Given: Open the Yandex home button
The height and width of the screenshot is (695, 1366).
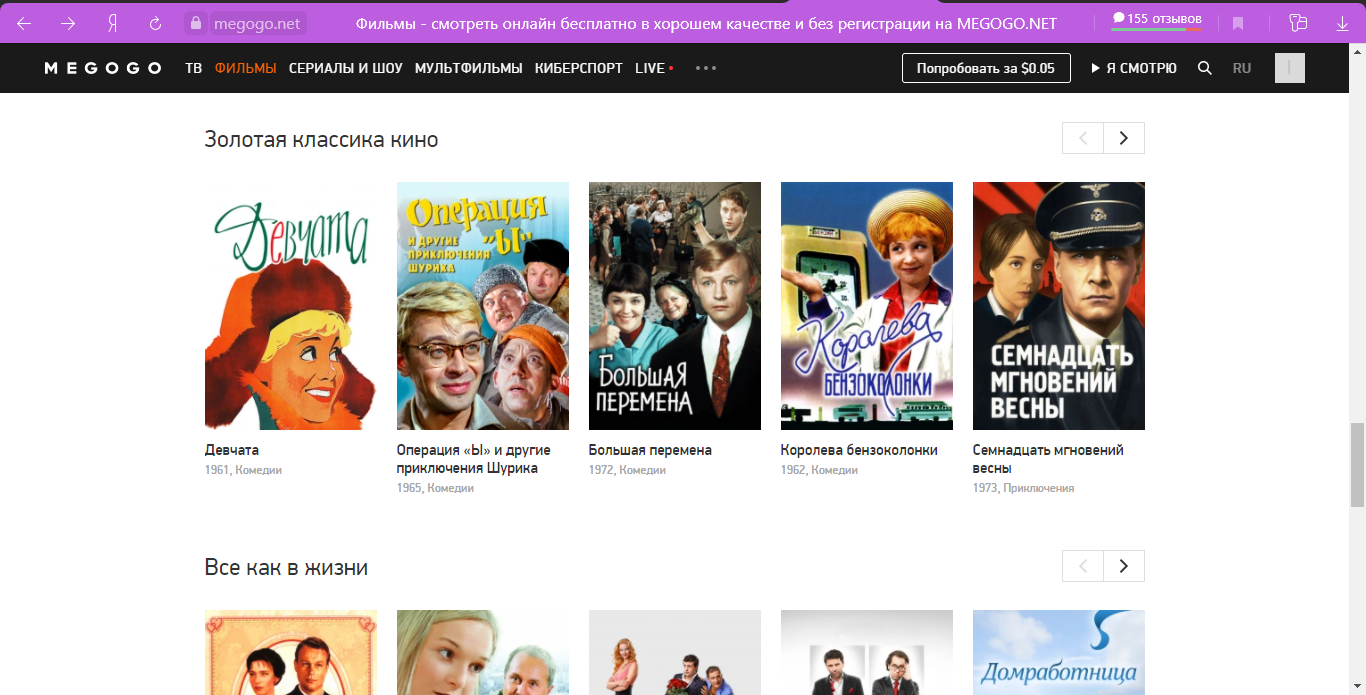Looking at the screenshot, I should 112,23.
